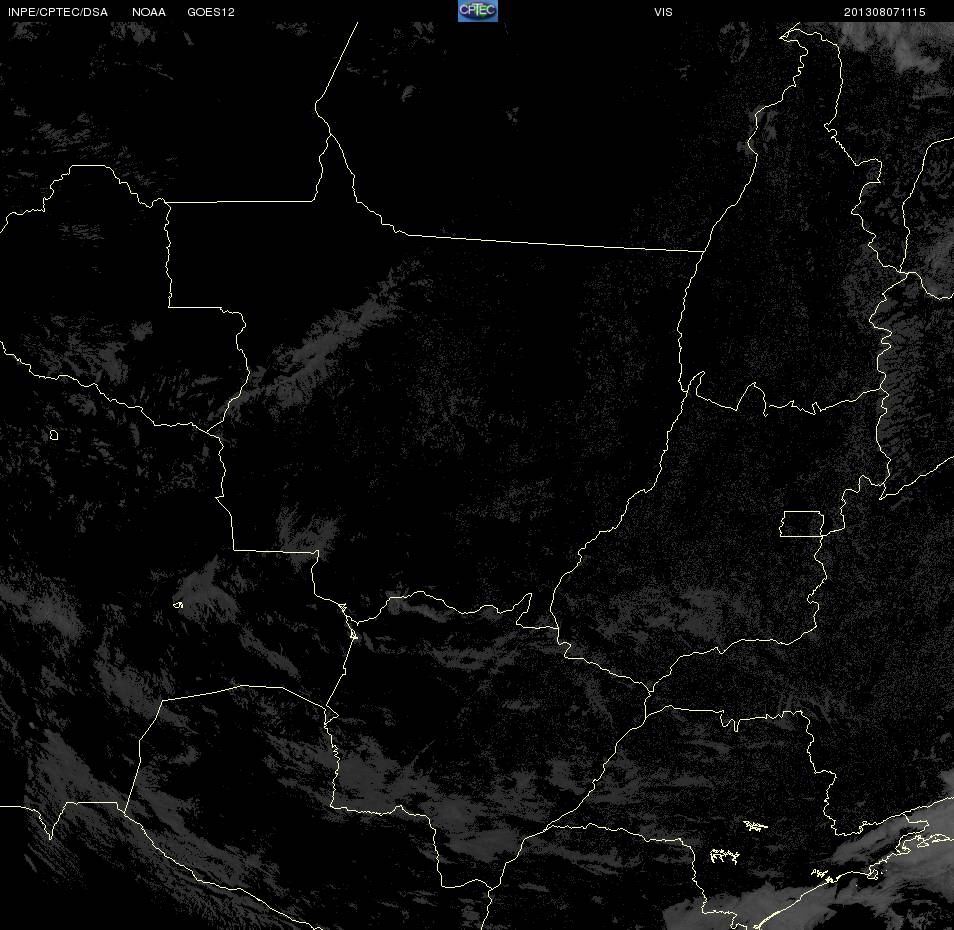Click the VIS channel label
Viewport: 954px width, 930px height.
pyautogui.click(x=663, y=12)
